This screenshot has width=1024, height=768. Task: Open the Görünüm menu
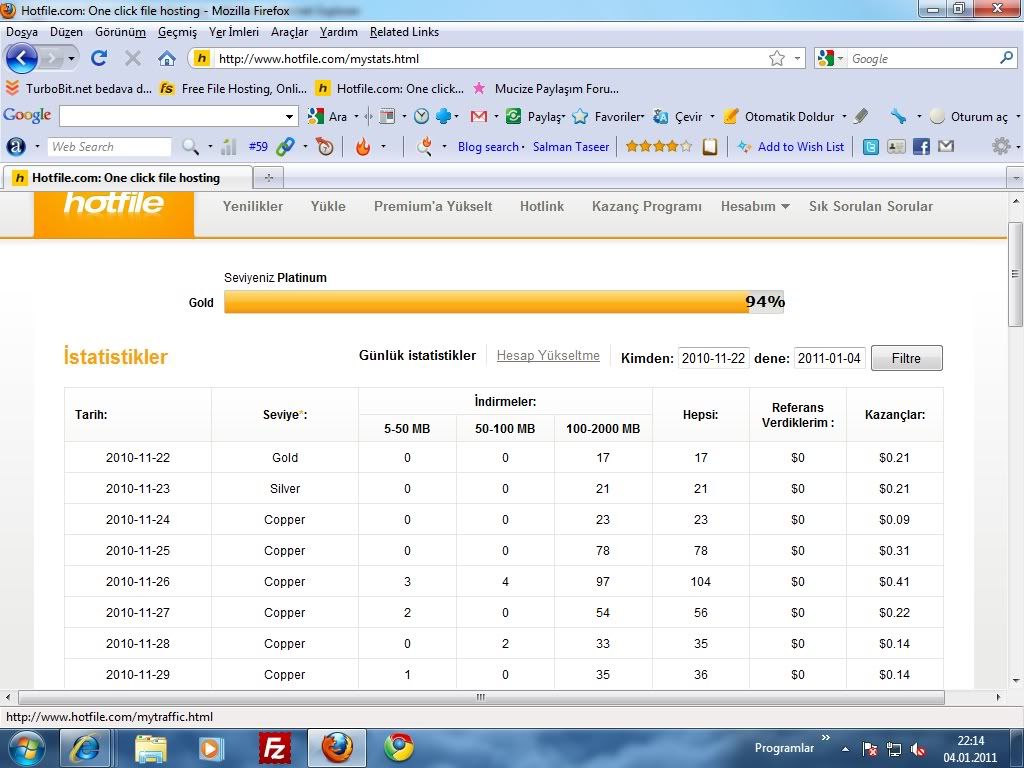coord(120,32)
